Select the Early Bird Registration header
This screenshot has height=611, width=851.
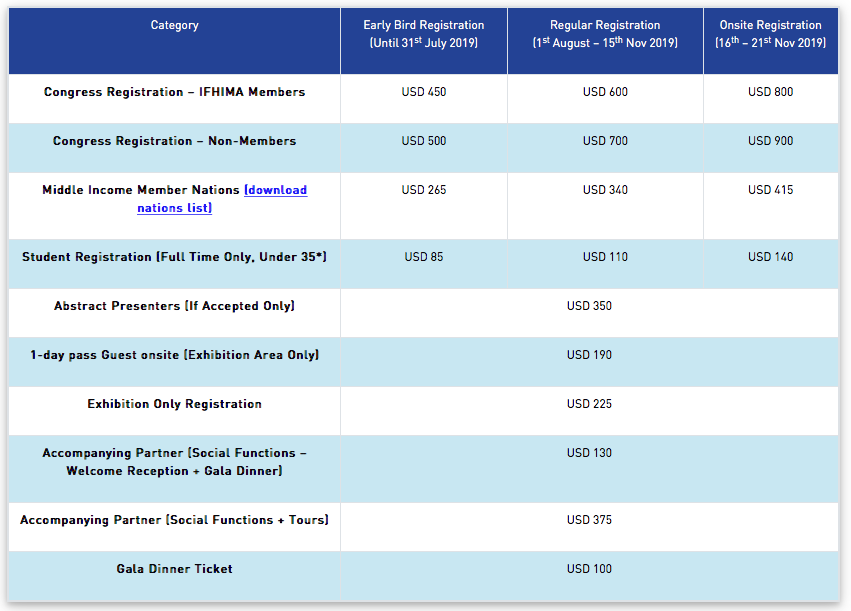[423, 33]
